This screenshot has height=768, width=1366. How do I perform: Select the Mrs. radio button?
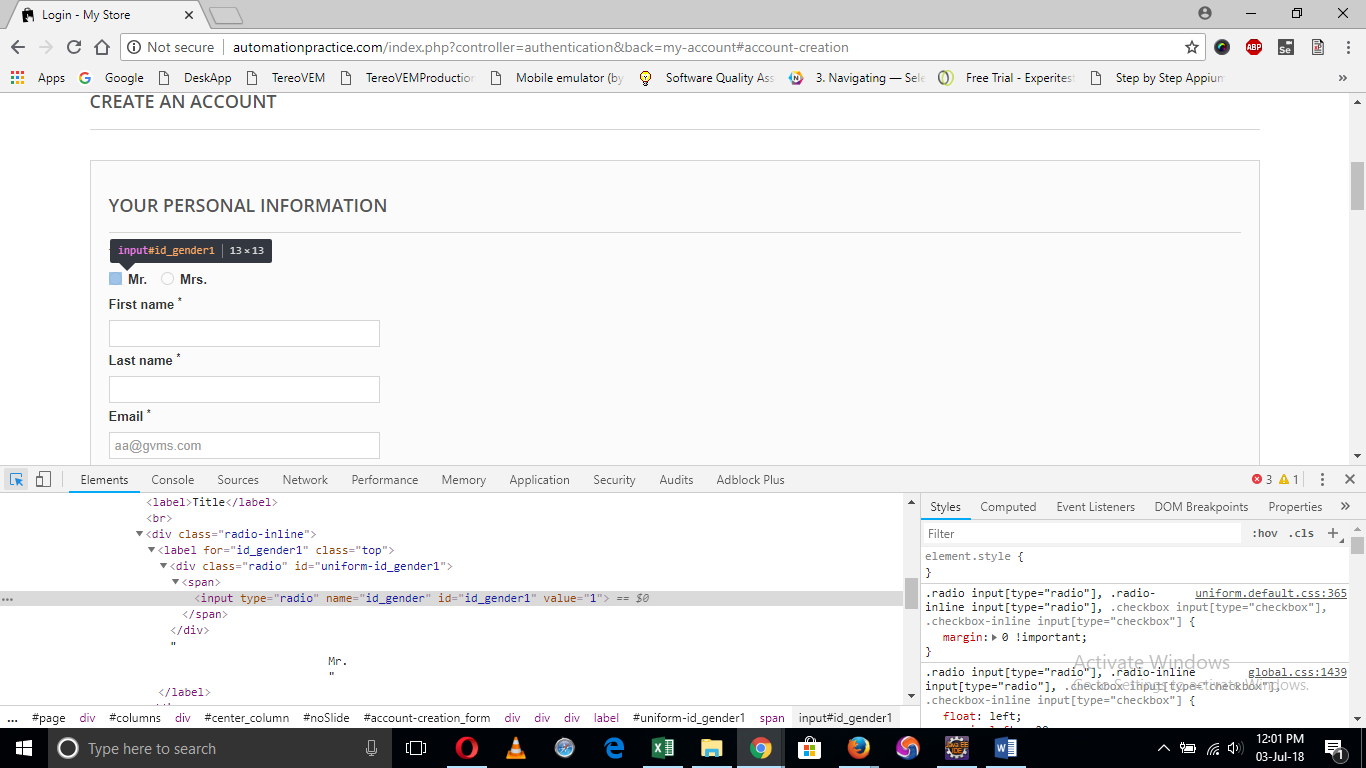tap(167, 279)
